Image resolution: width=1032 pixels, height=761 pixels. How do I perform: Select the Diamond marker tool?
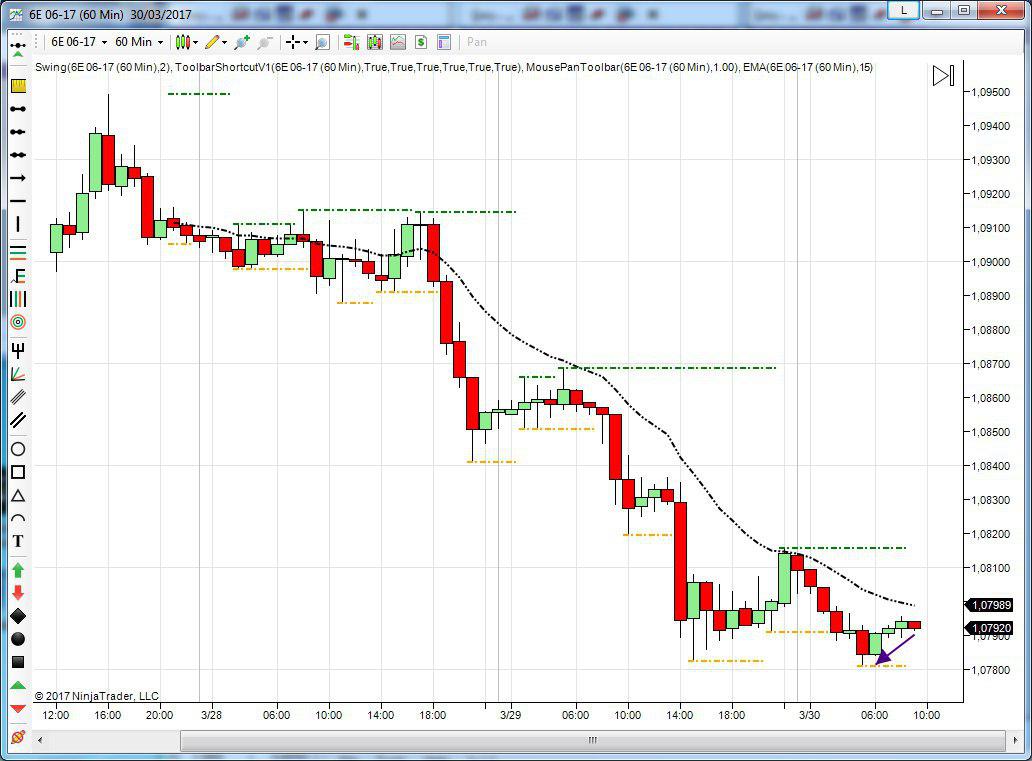click(x=18, y=616)
